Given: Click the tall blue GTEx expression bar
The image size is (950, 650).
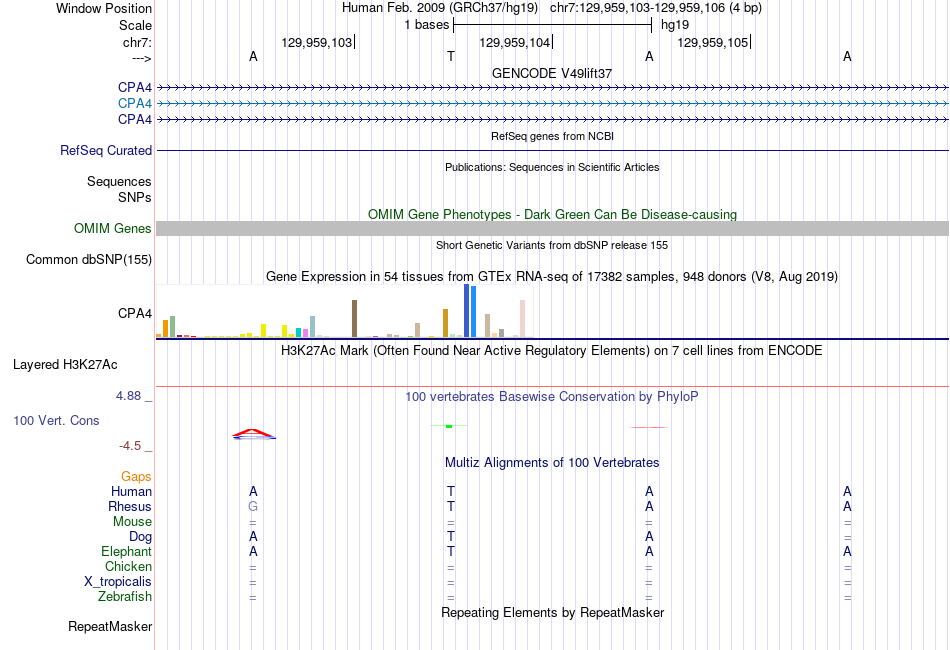Looking at the screenshot, I should click(x=467, y=310).
